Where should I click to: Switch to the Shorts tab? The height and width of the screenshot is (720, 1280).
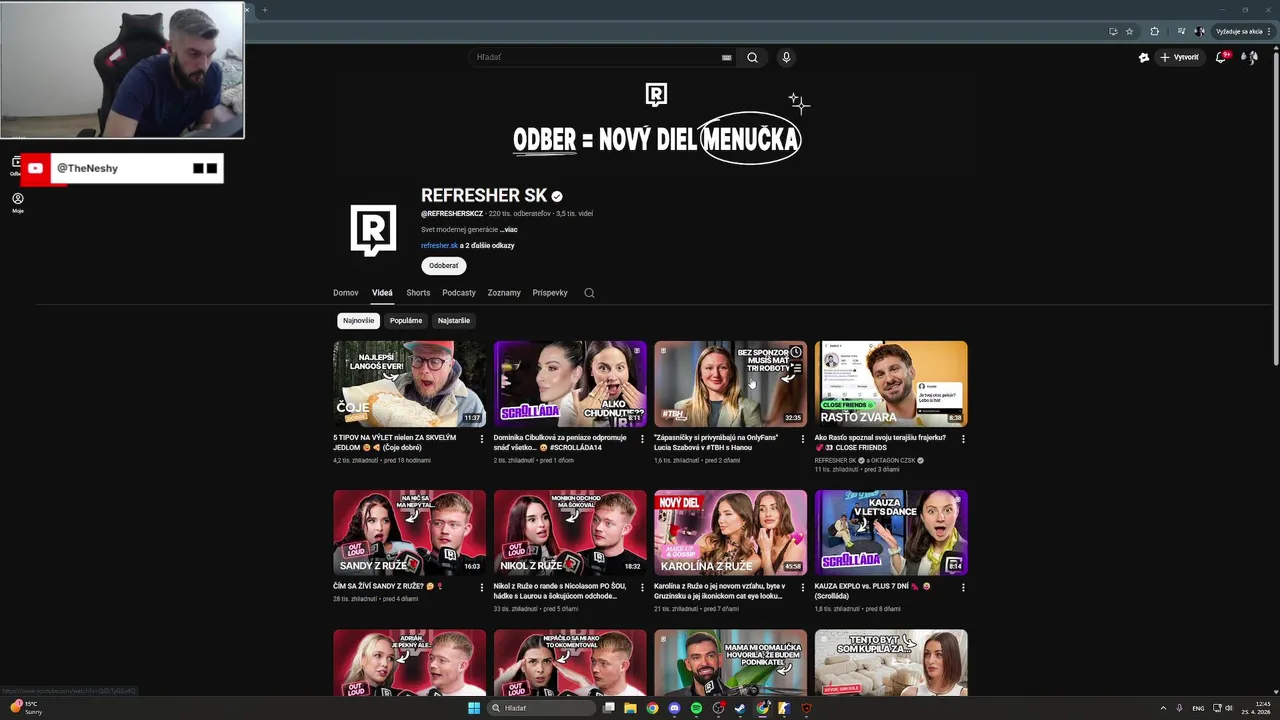[x=418, y=293]
